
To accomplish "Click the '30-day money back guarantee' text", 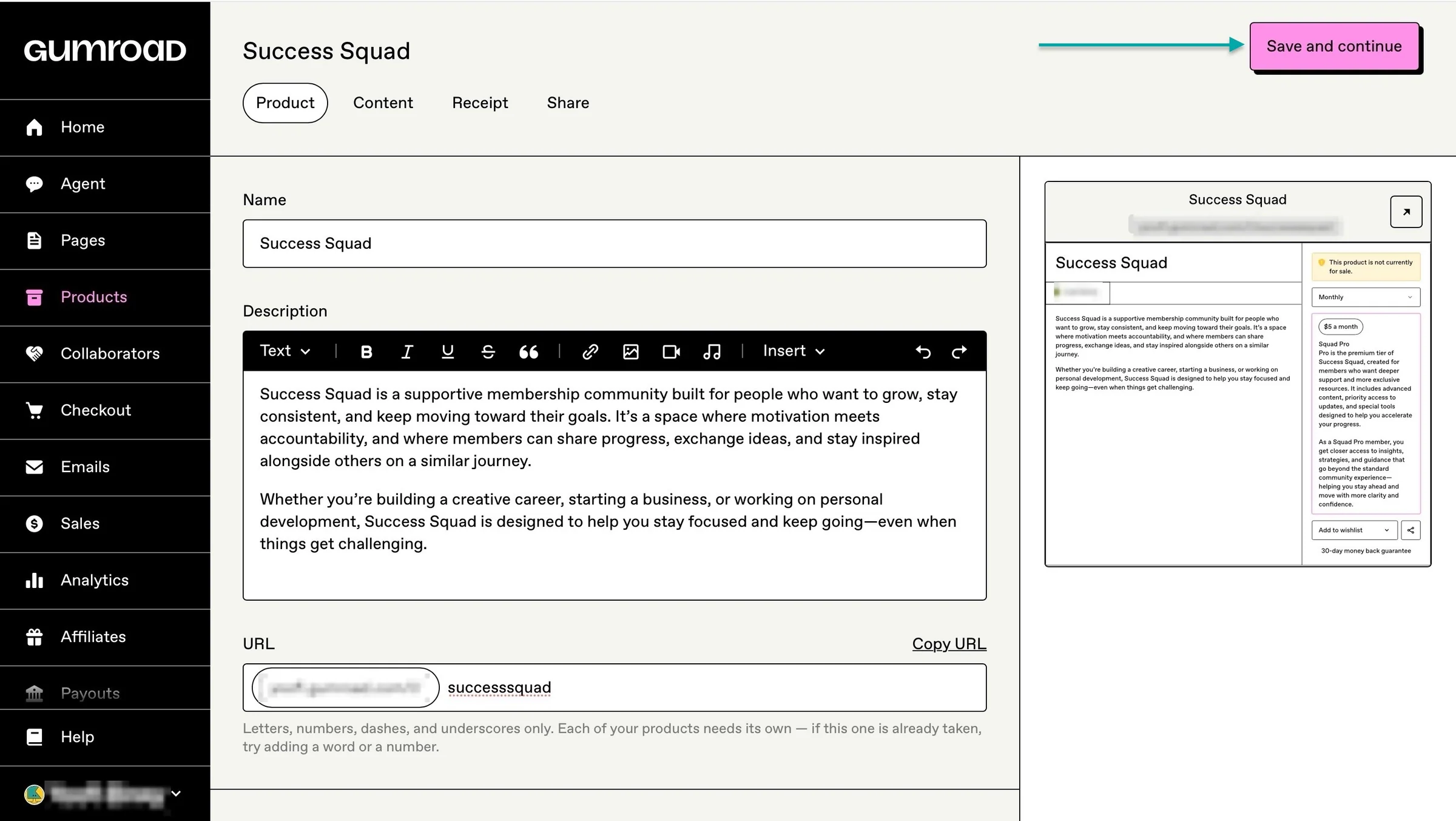I will [1366, 551].
